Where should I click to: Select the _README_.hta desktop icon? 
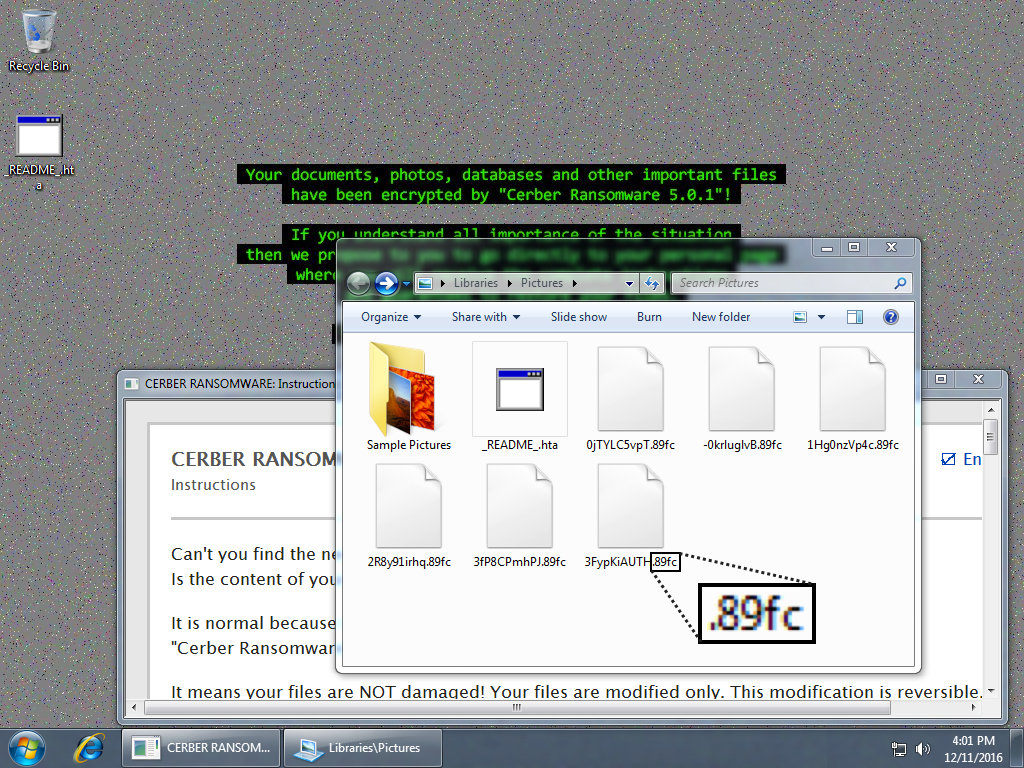[x=39, y=152]
